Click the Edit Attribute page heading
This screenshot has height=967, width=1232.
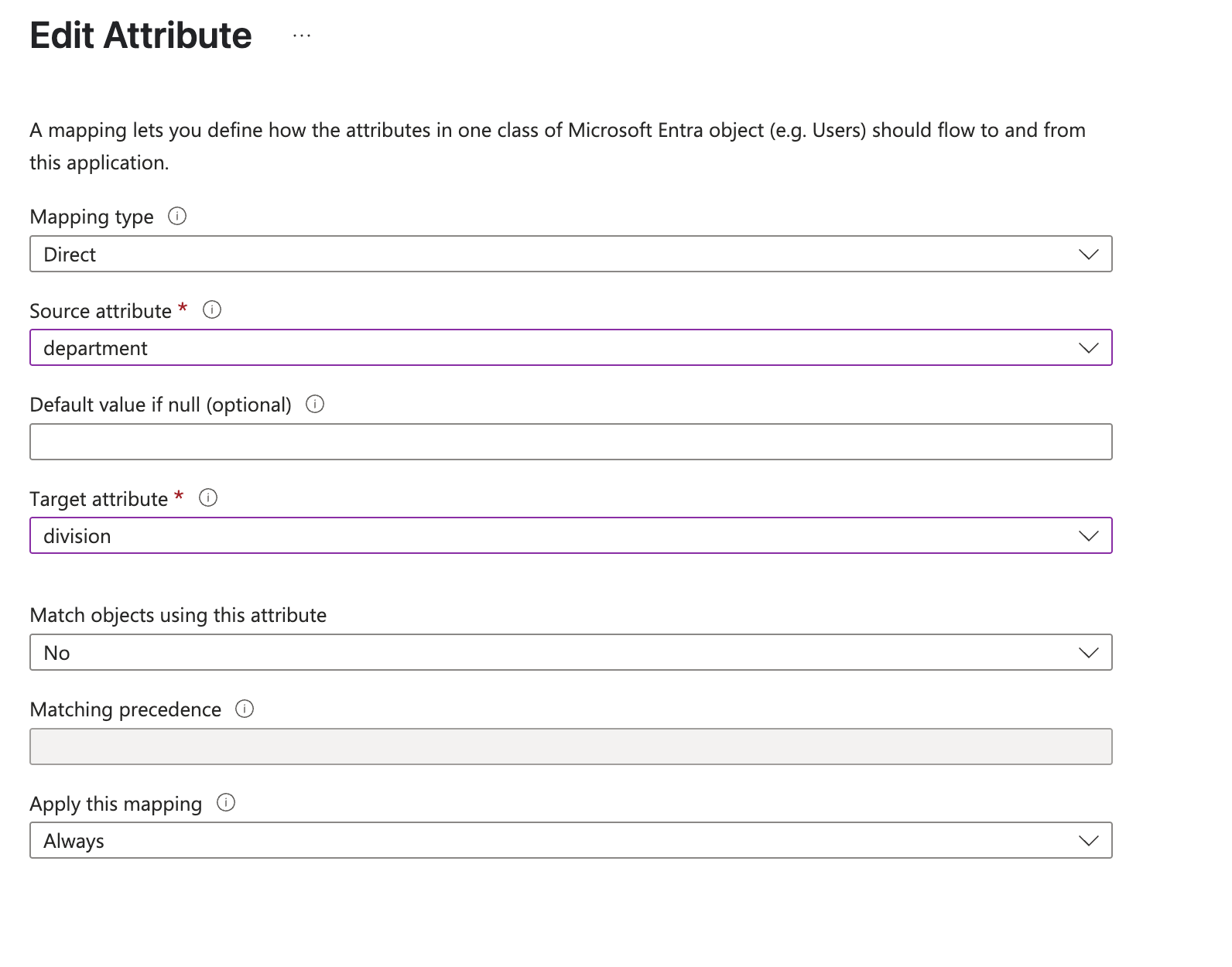(141, 36)
